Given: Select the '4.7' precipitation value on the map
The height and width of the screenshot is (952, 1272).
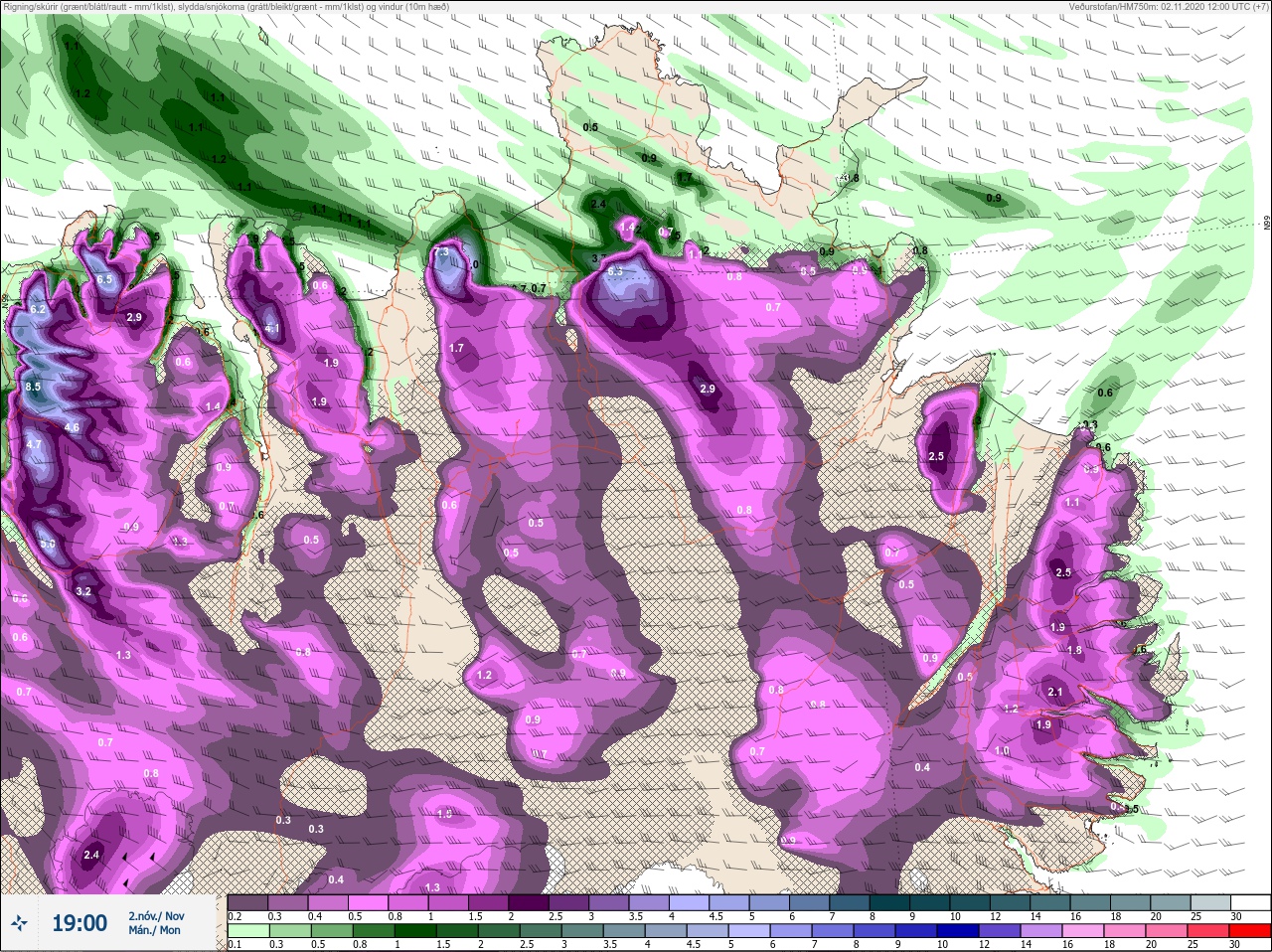Looking at the screenshot, I should click(34, 444).
